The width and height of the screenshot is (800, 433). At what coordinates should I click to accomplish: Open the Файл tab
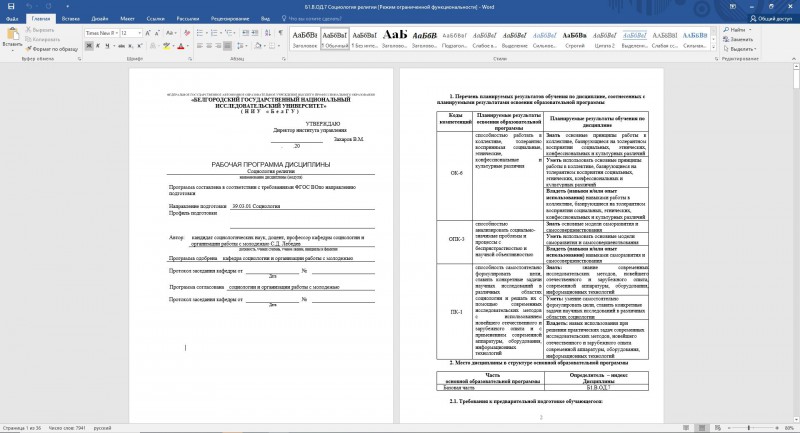coord(12,18)
